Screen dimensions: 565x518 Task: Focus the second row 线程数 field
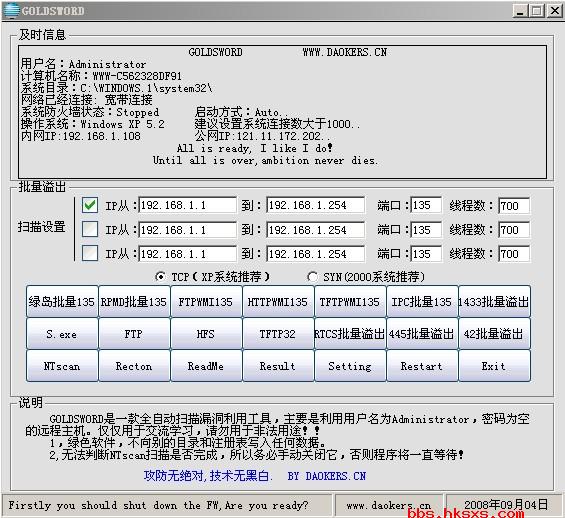point(514,230)
